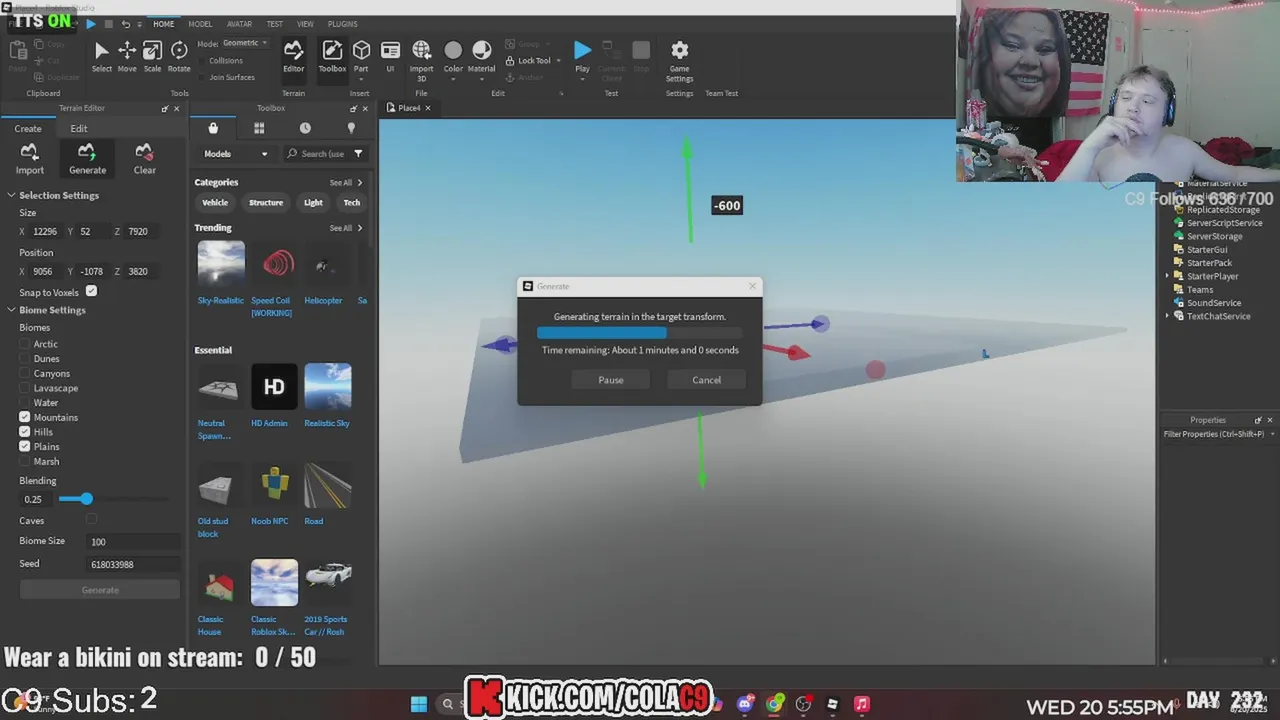Screen dimensions: 1280x720
Task: Open the Models category dropdown in the Toolbox
Action: pyautogui.click(x=236, y=154)
